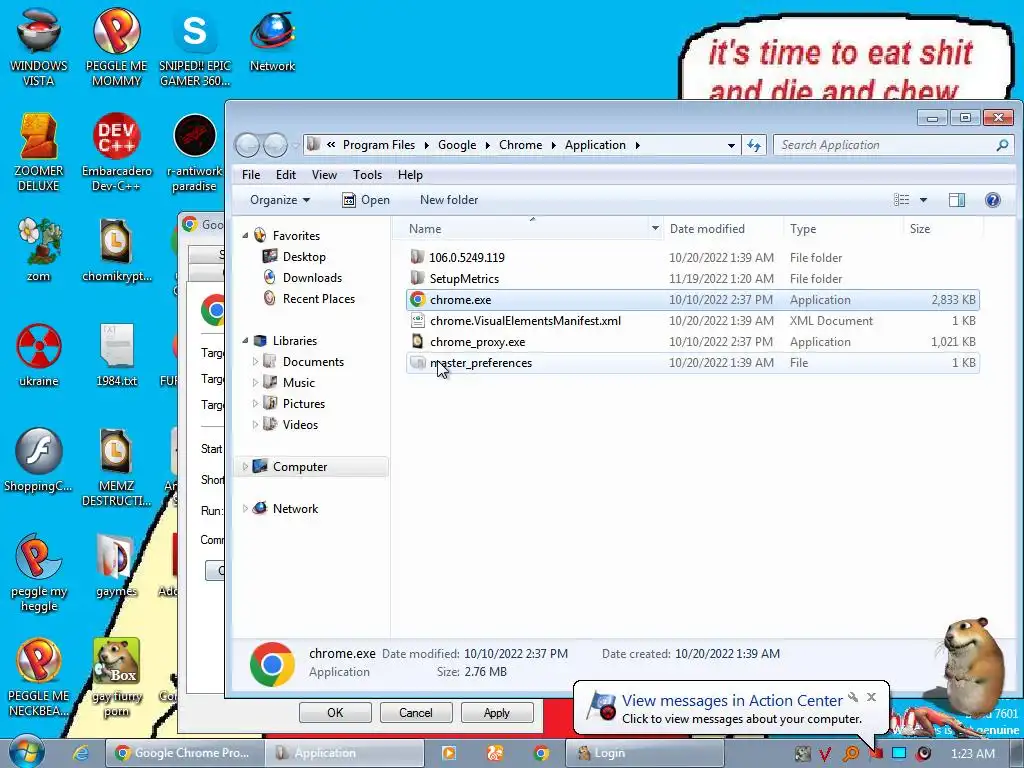Select the 1984.txt desktop file

[x=116, y=354]
